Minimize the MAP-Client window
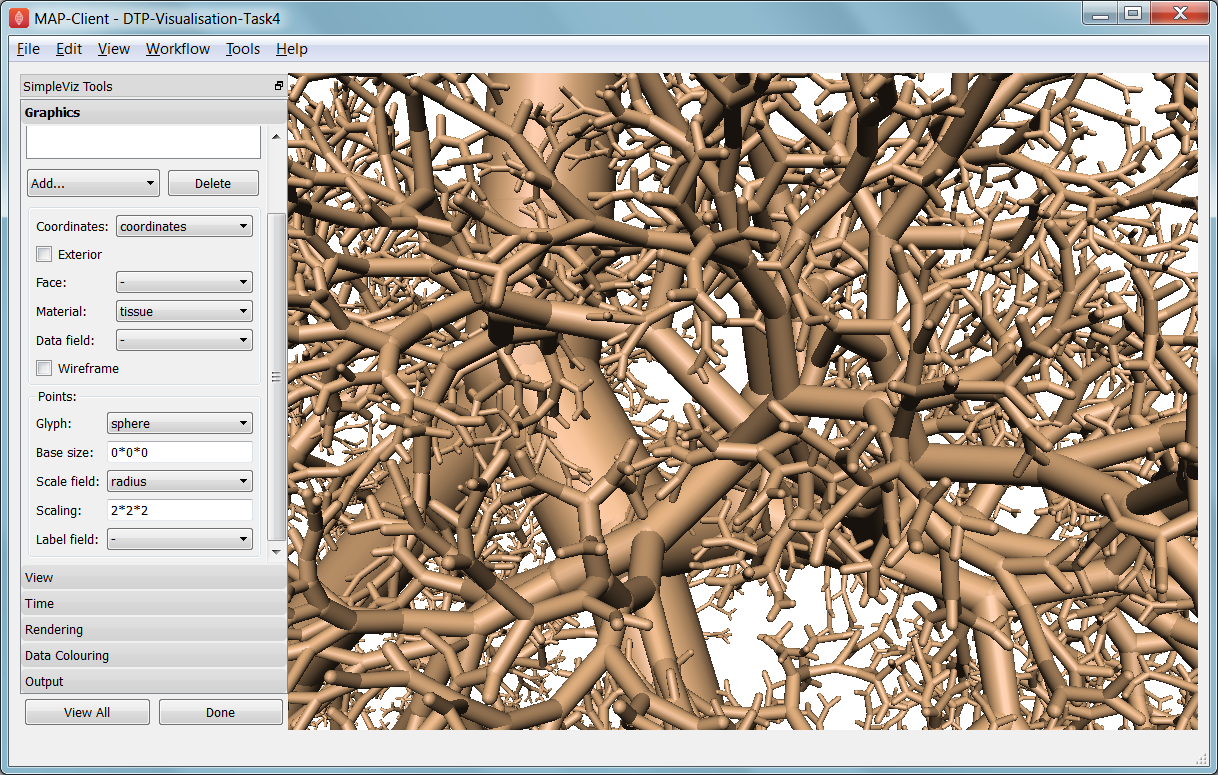Screen dimensions: 1218x775 (x=1101, y=14)
